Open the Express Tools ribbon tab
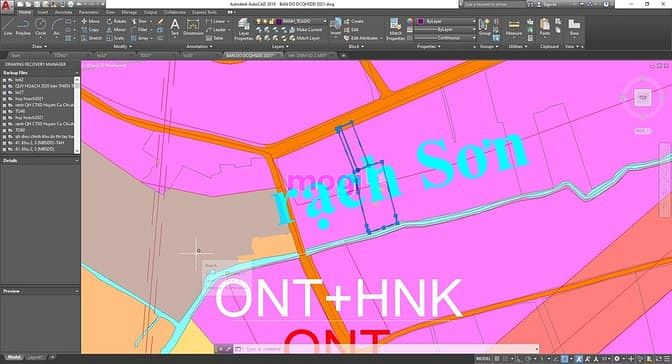672x364 pixels. coord(205,12)
